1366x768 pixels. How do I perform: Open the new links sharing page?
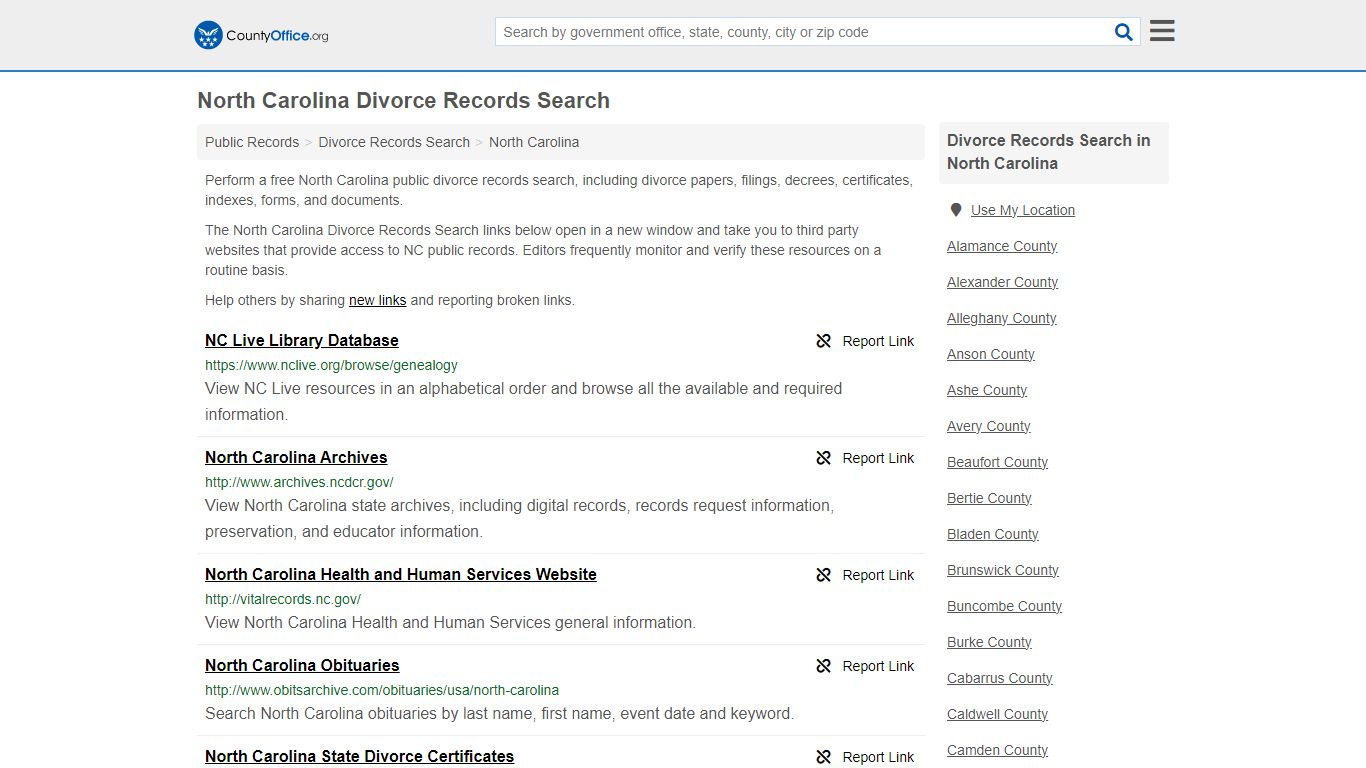click(x=377, y=300)
